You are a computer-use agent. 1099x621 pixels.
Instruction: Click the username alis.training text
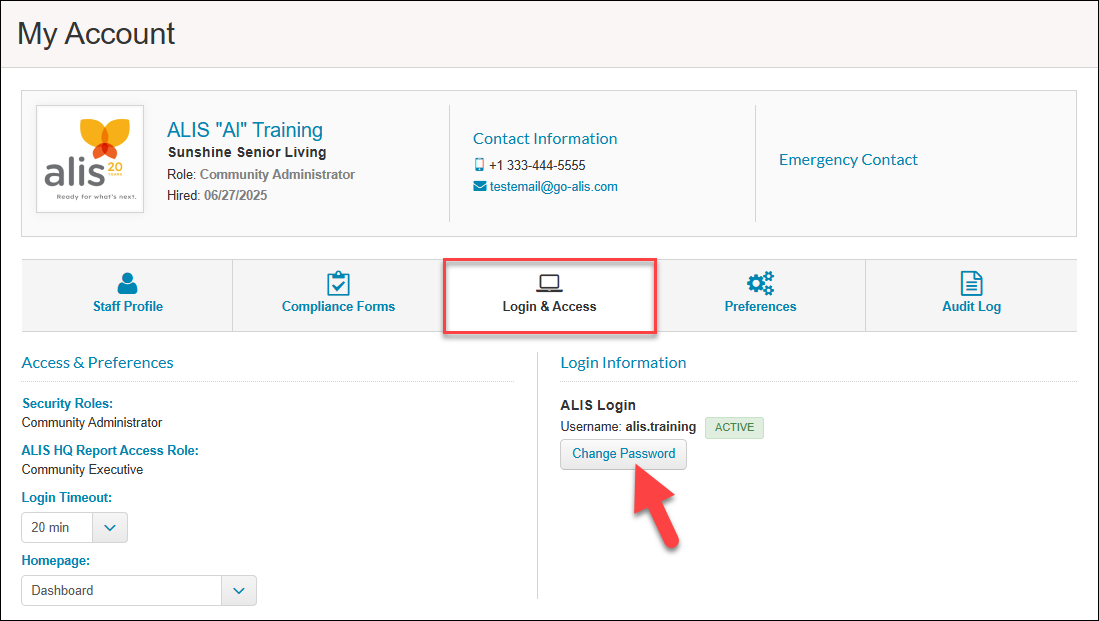pos(660,427)
